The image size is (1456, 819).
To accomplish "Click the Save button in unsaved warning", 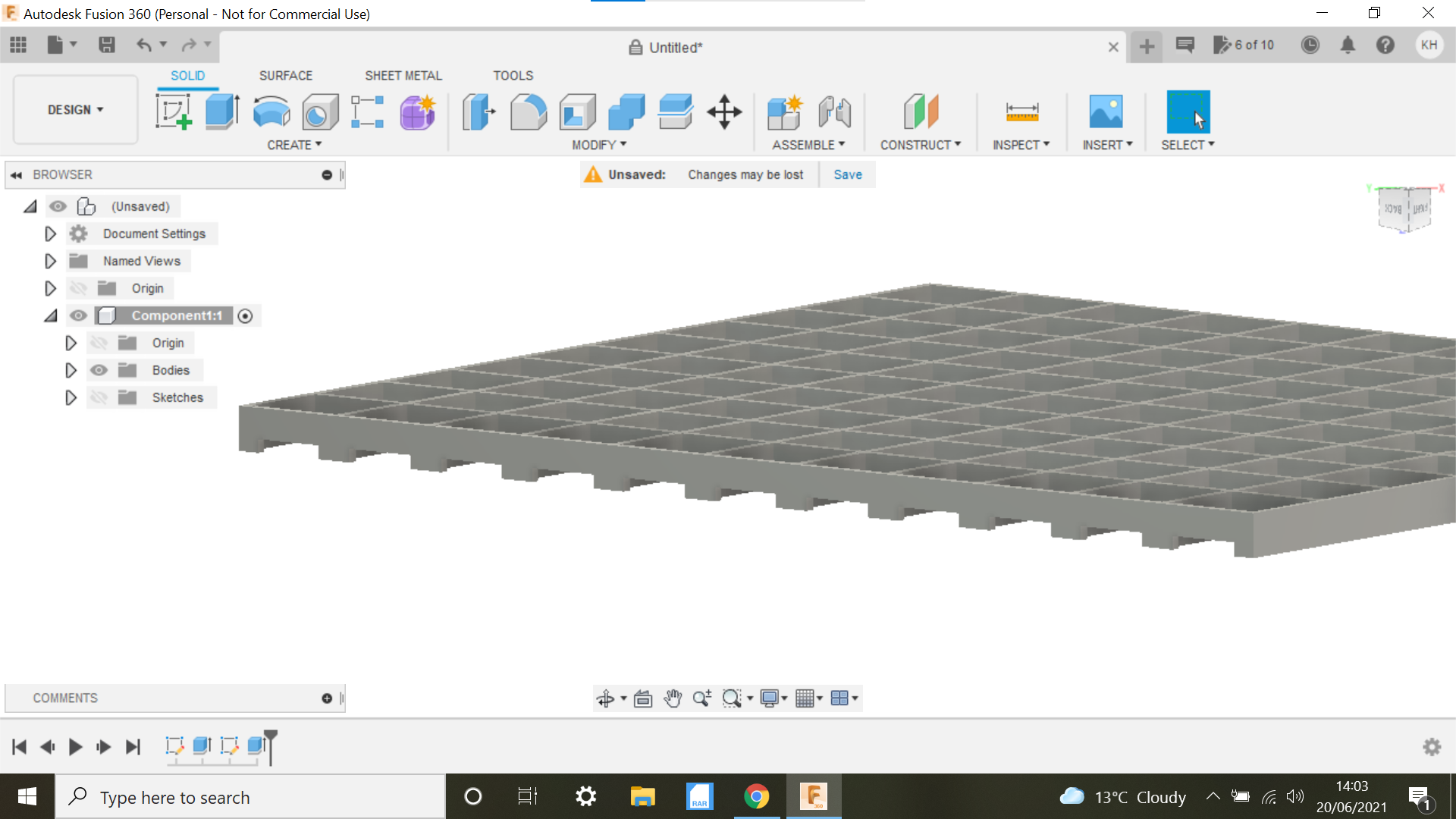I will [847, 174].
